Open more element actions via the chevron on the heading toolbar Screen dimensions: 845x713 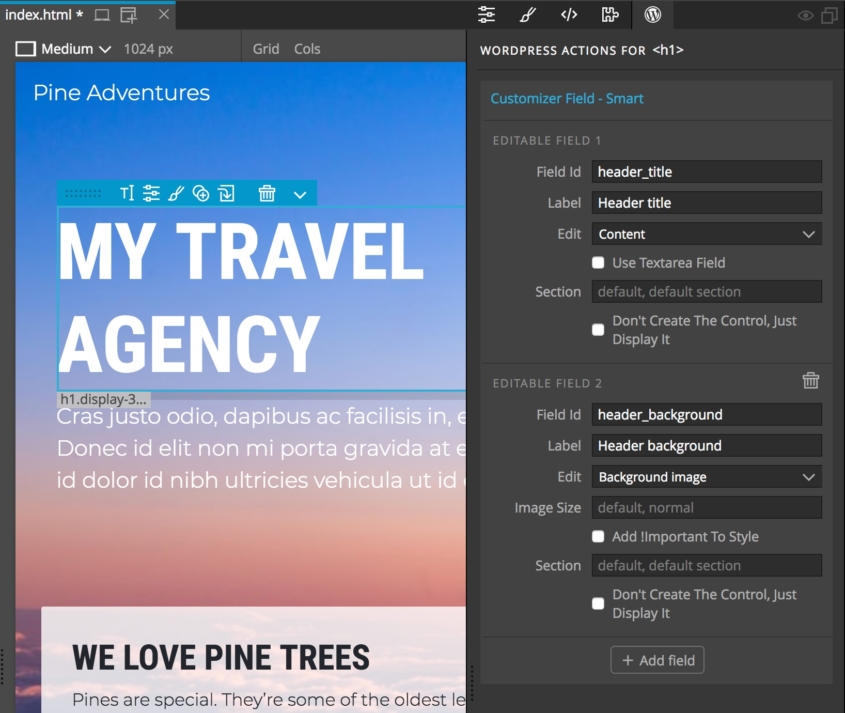coord(299,193)
